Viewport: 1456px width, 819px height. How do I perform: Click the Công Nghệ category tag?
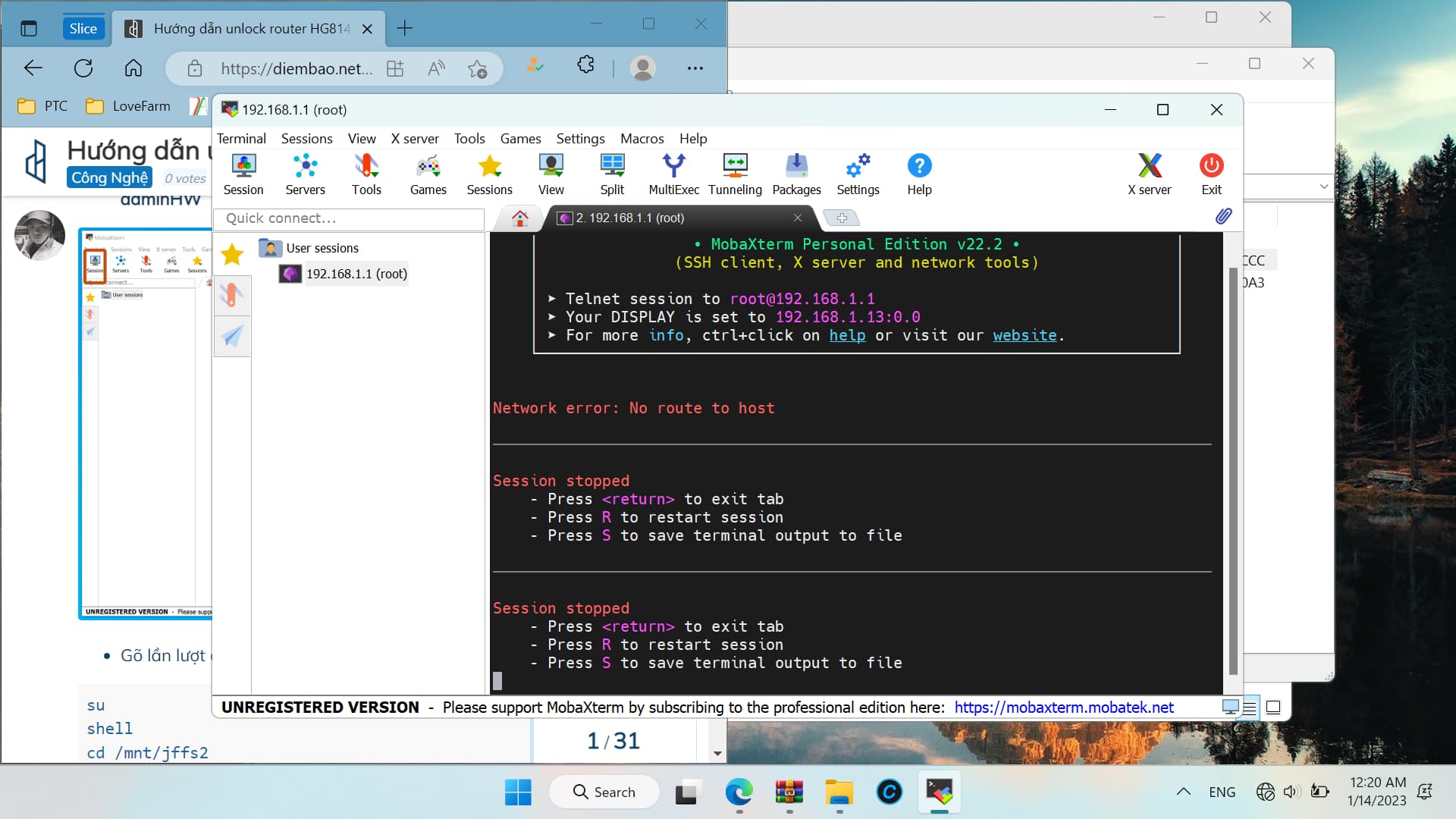pos(109,177)
